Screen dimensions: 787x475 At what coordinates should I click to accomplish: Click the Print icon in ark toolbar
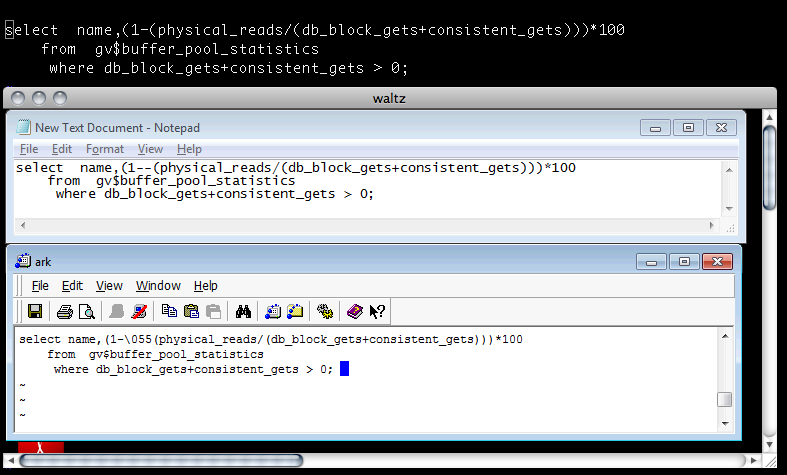click(65, 312)
